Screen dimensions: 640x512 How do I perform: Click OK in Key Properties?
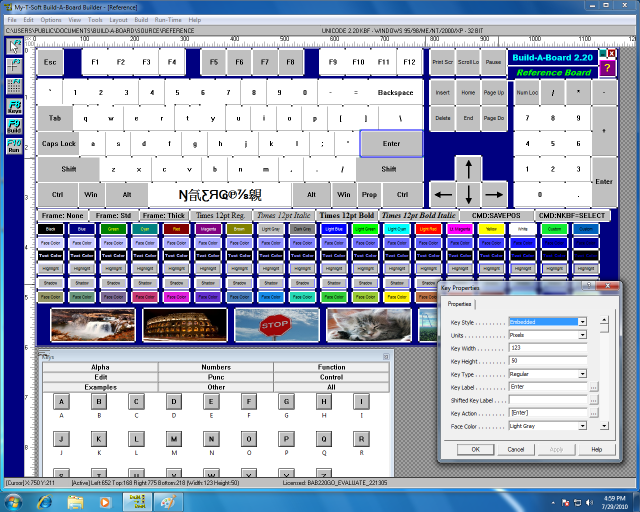tap(475, 449)
